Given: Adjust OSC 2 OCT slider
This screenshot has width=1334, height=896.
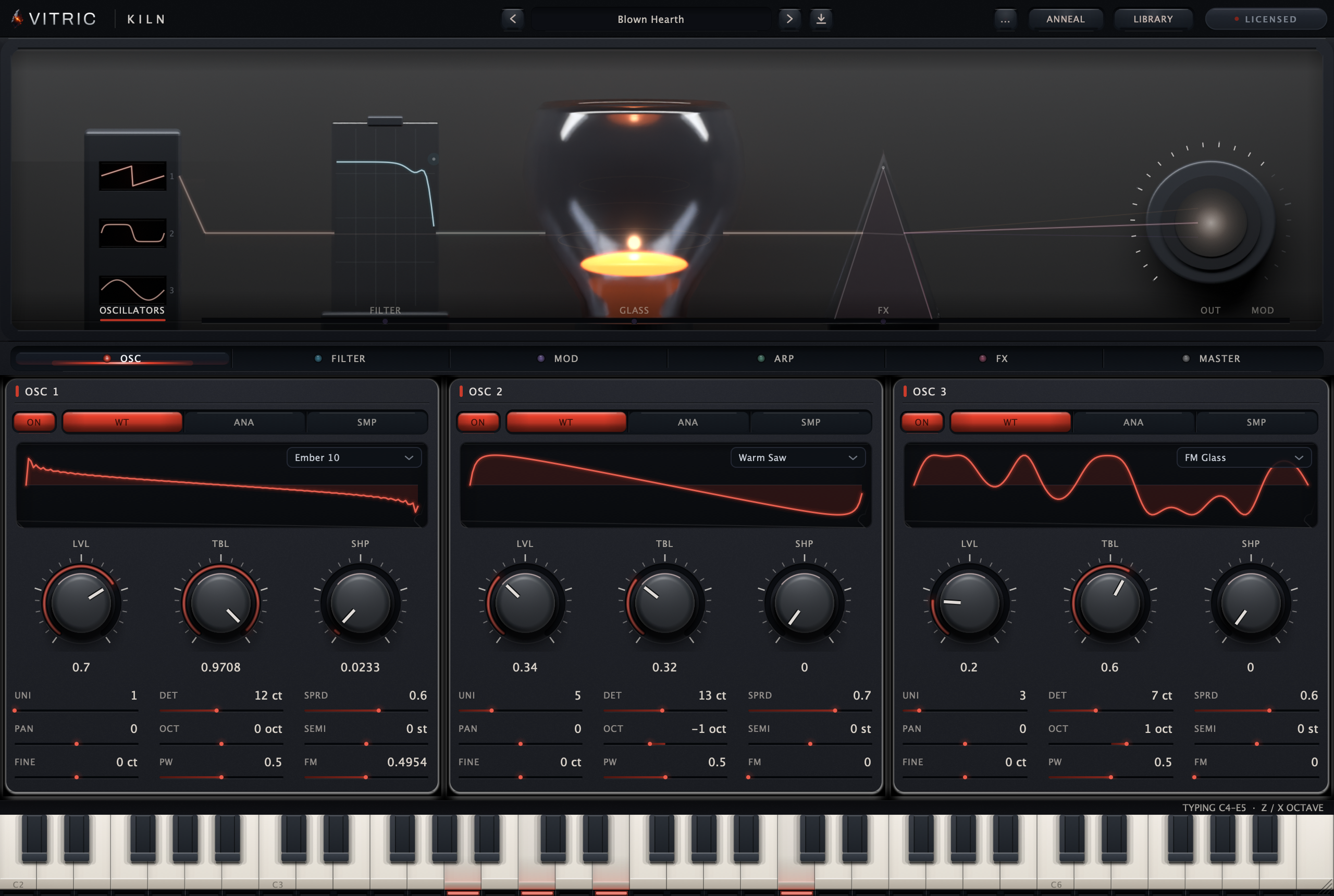Looking at the screenshot, I should point(665,744).
